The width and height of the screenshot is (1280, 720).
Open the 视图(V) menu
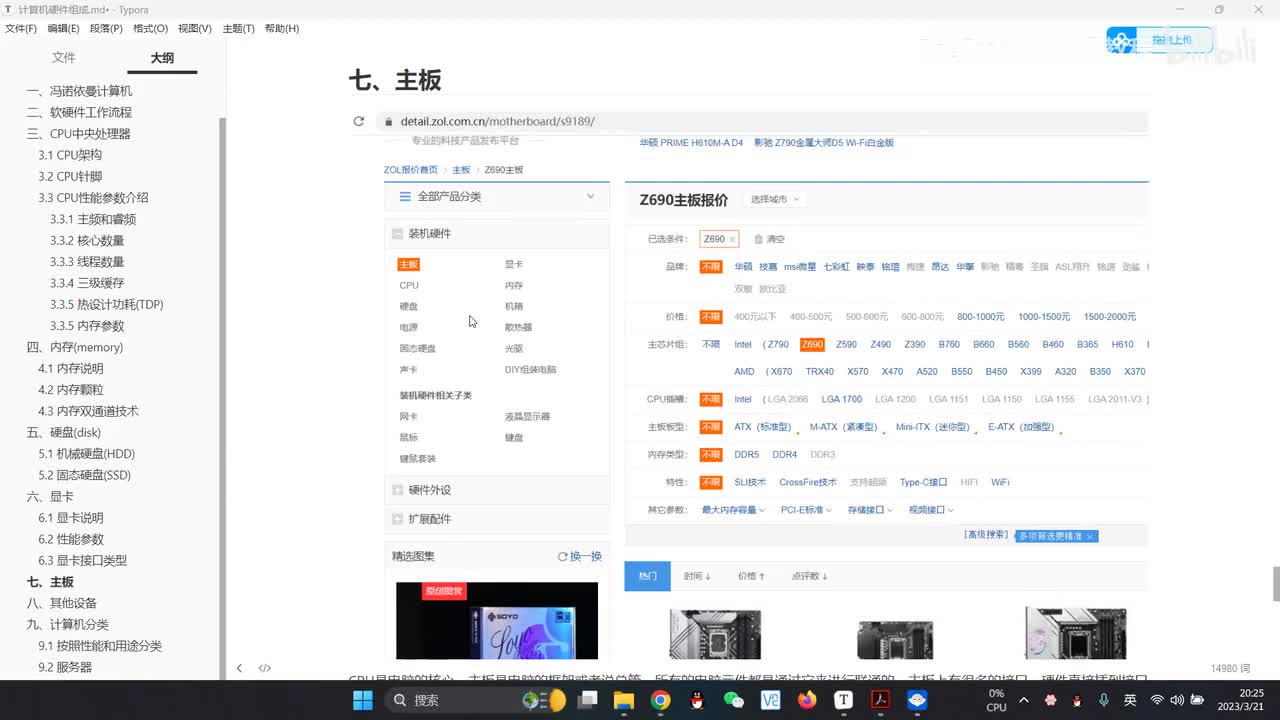(x=195, y=28)
